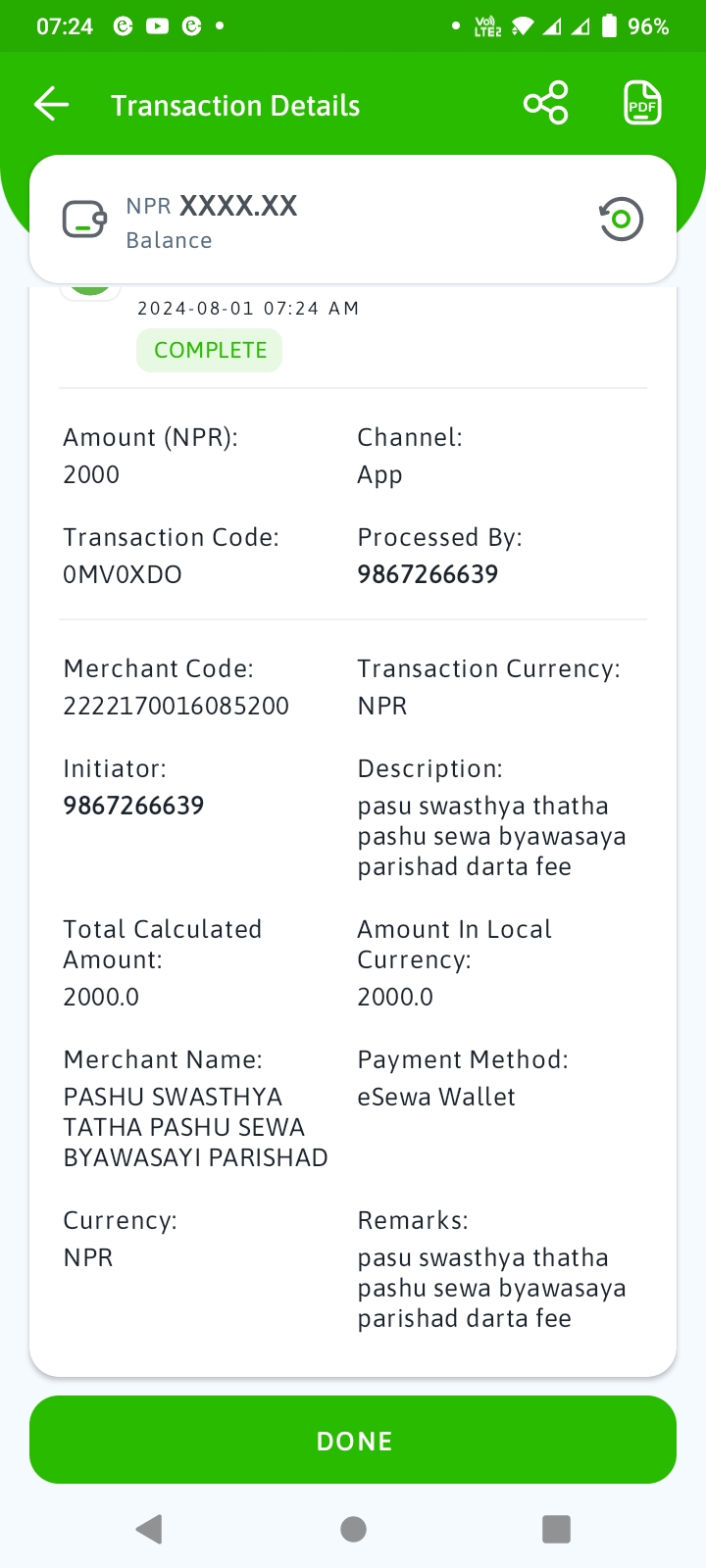Select the merchant code 2222170016085200
Viewport: 706px width, 1568px height.
(176, 706)
